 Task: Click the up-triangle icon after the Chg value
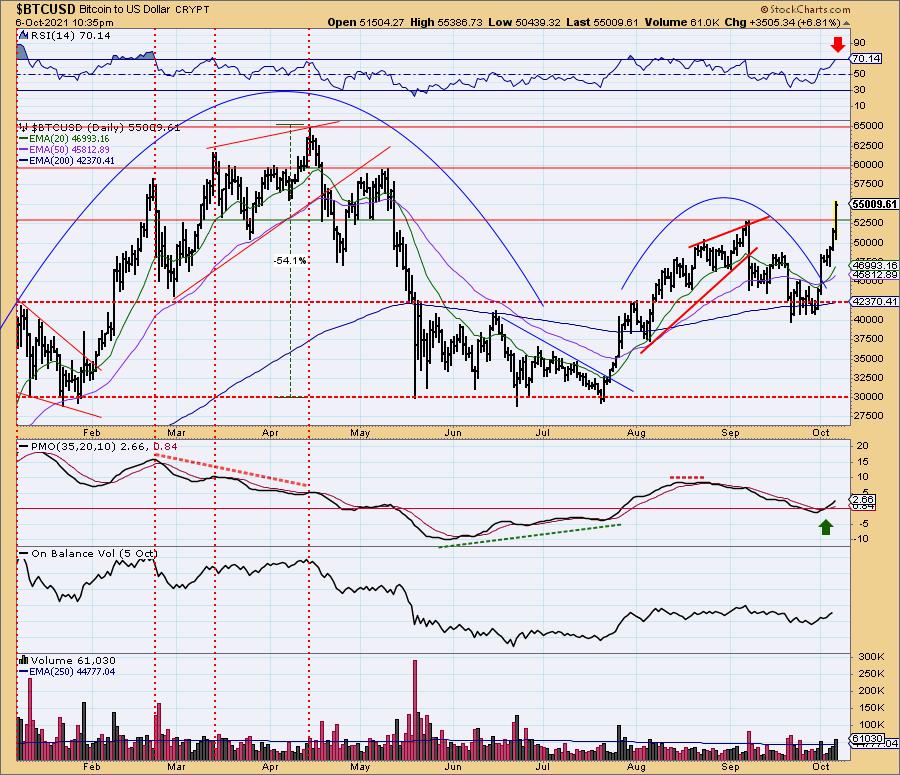tap(847, 23)
